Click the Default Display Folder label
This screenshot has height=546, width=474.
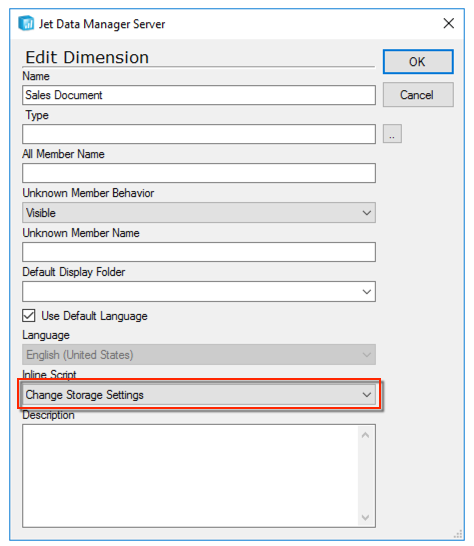[73, 272]
